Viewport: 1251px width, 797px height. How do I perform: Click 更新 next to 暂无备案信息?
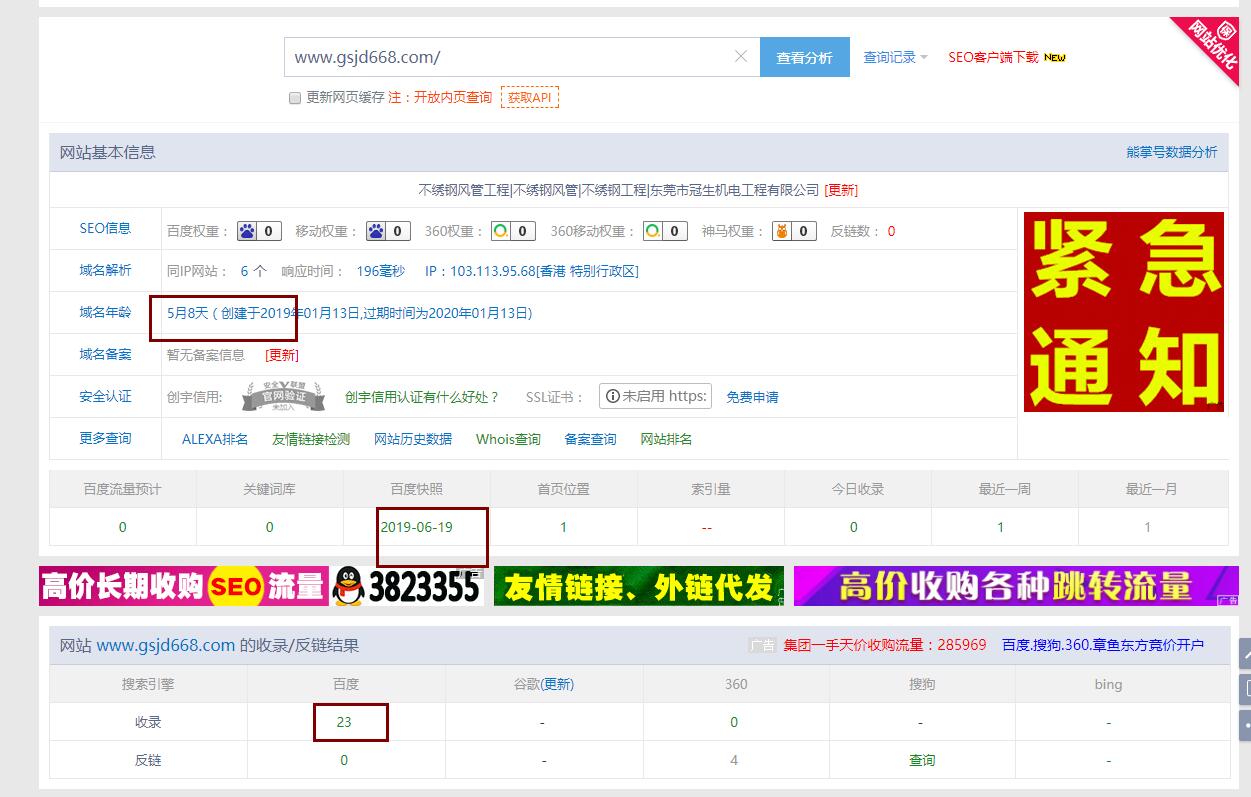pos(282,355)
